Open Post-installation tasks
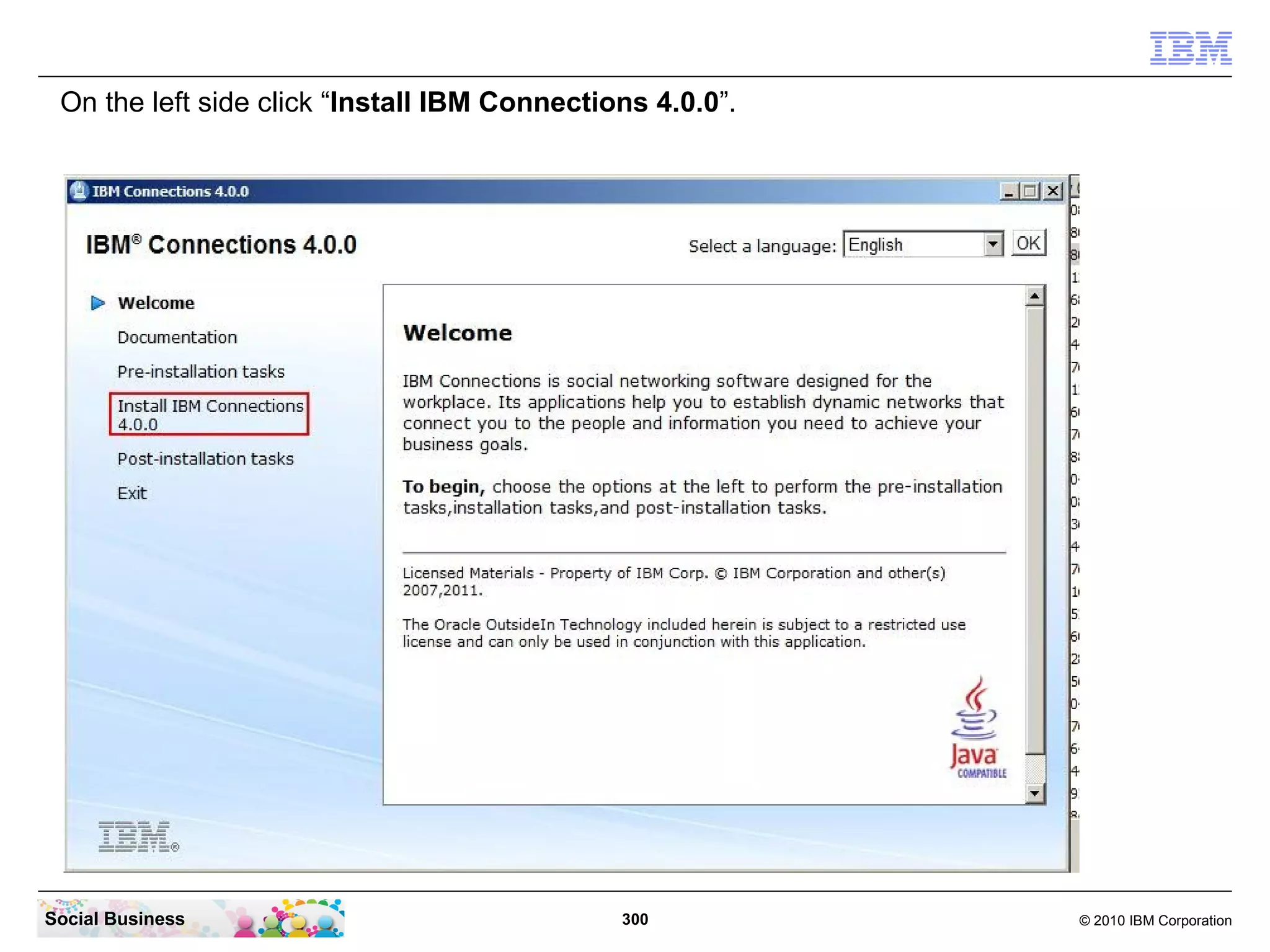The width and height of the screenshot is (1270, 952). click(x=205, y=459)
